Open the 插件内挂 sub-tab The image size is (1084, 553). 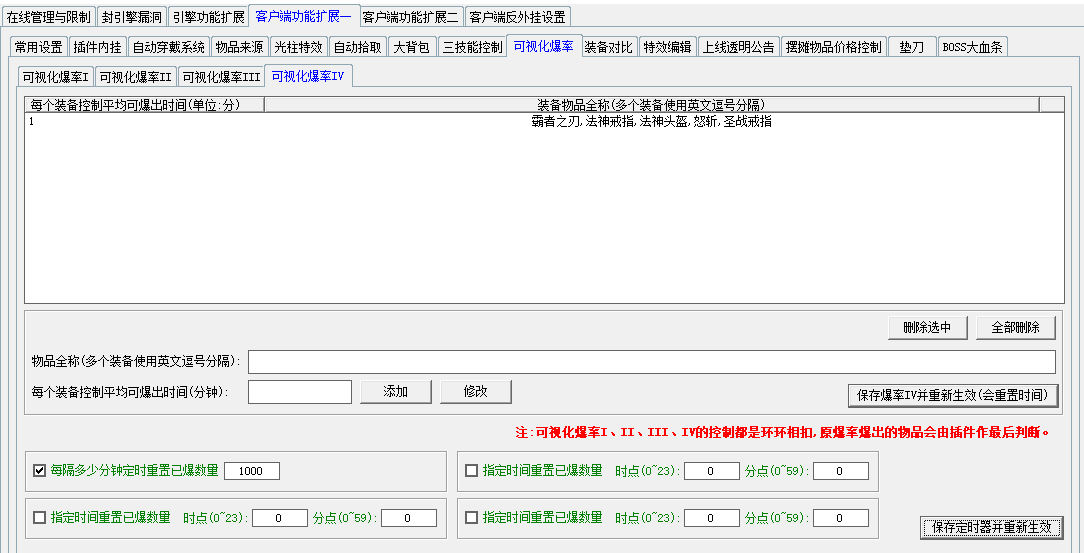pos(97,47)
